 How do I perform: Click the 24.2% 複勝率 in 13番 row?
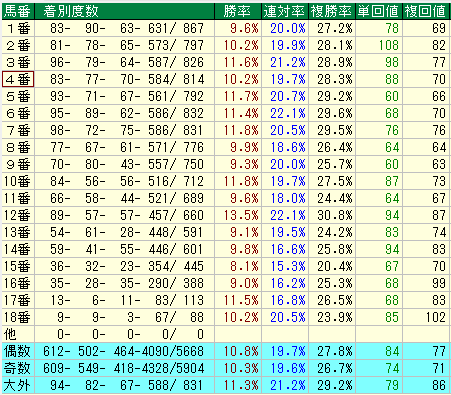click(335, 232)
